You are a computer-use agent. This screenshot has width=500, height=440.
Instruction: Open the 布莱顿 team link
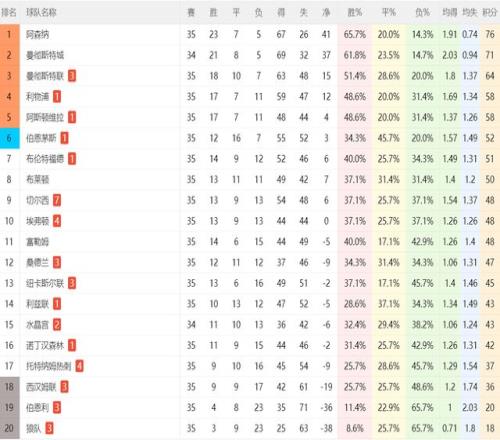click(x=38, y=180)
